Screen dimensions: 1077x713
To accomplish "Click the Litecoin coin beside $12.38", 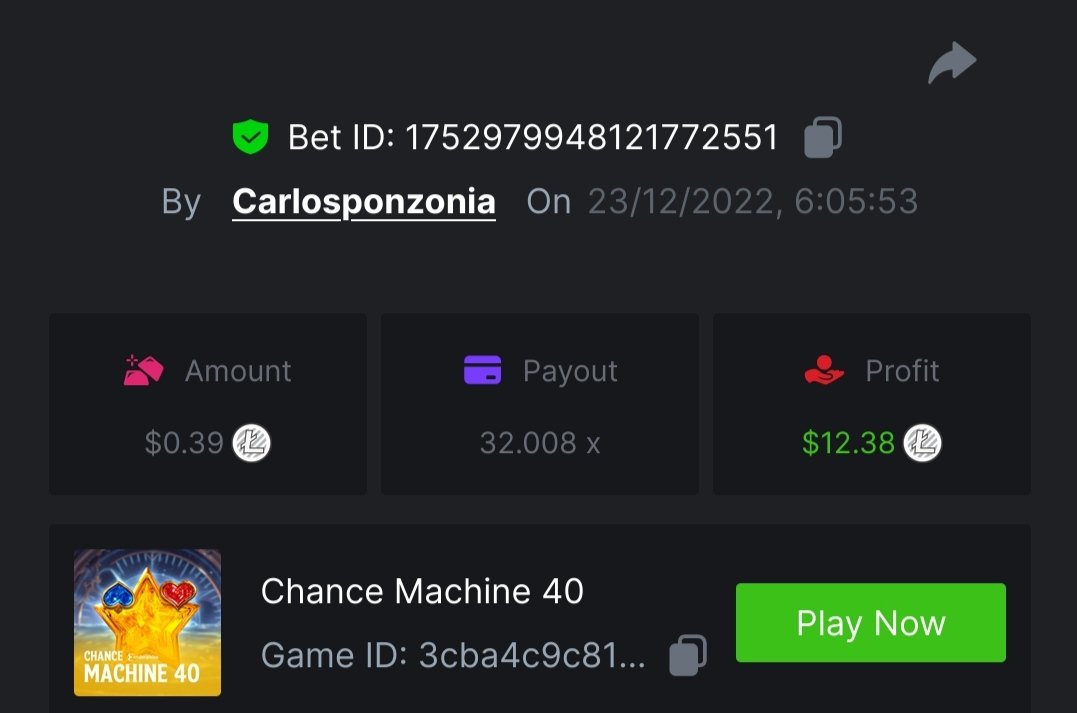I will coord(923,443).
